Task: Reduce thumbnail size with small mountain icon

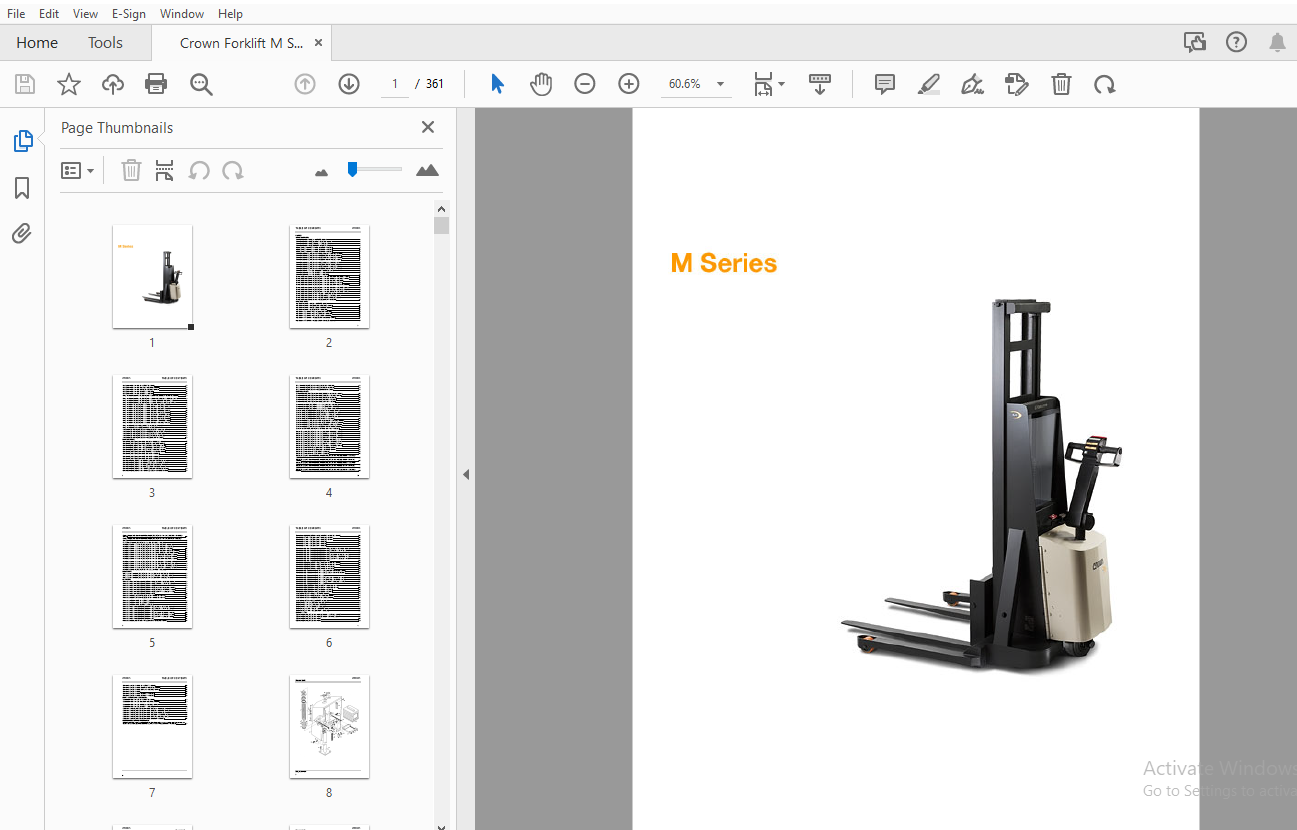Action: 321,172
